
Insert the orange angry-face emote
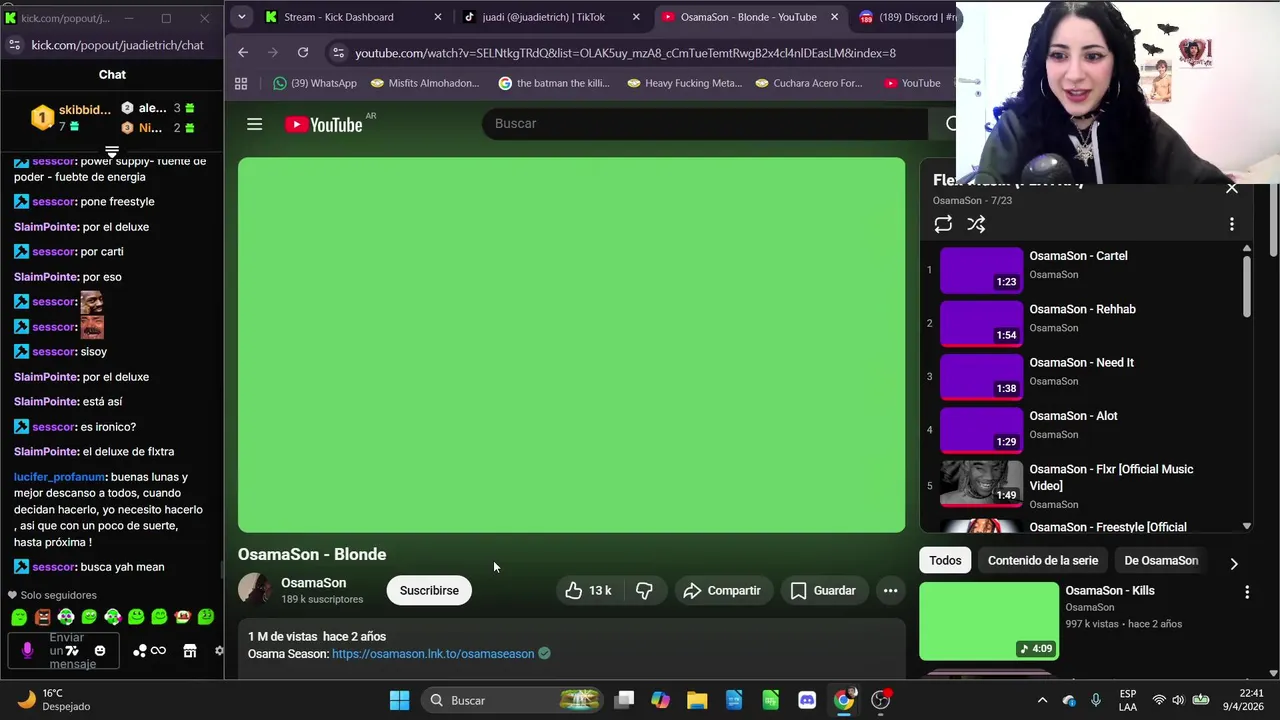(42, 617)
